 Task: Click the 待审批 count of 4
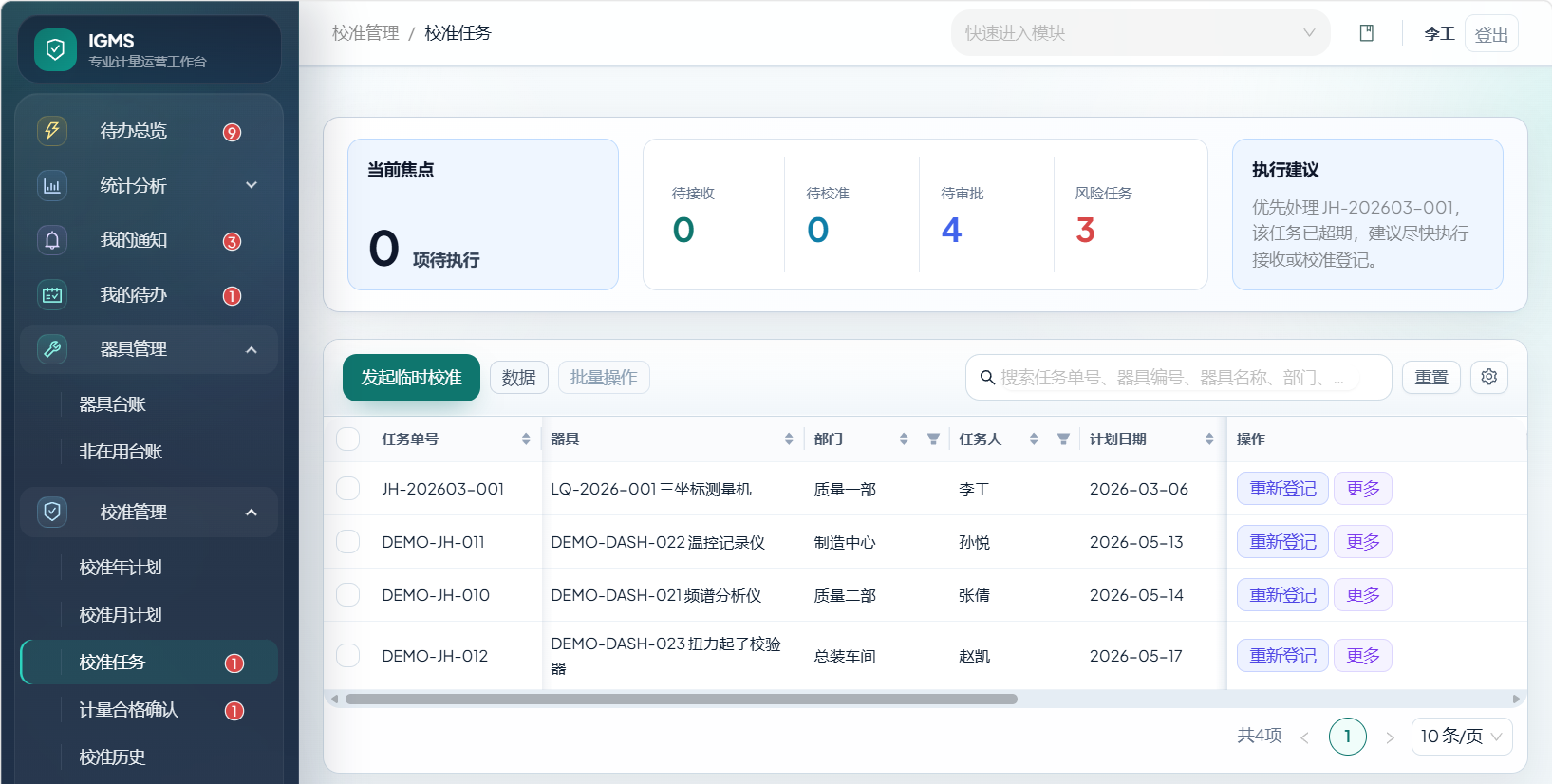coord(951,230)
